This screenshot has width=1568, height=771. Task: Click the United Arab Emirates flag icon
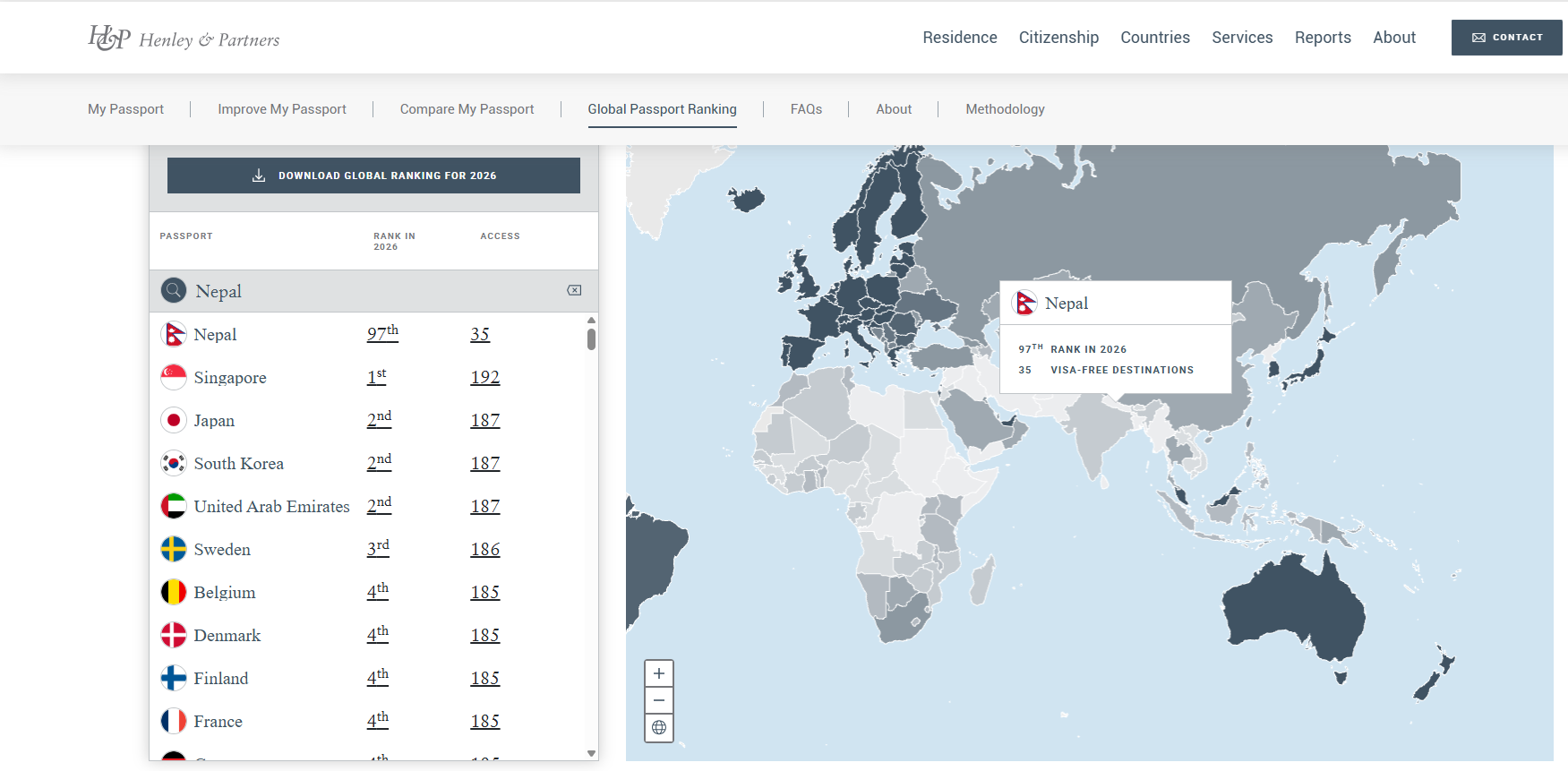point(174,506)
